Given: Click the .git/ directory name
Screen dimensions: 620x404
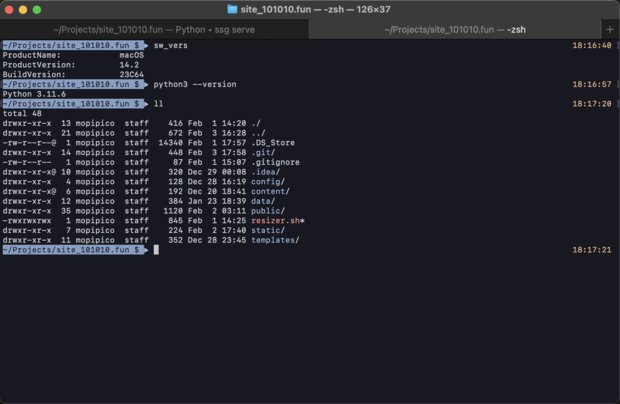Looking at the screenshot, I should pos(263,153).
